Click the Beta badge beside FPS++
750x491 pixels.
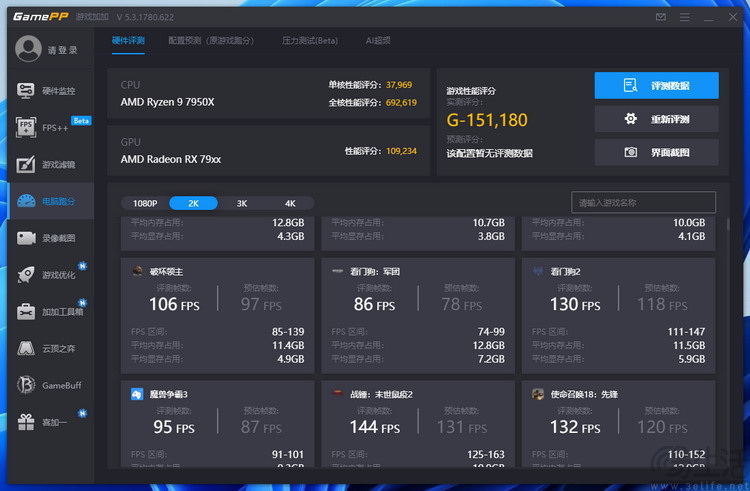click(x=81, y=120)
